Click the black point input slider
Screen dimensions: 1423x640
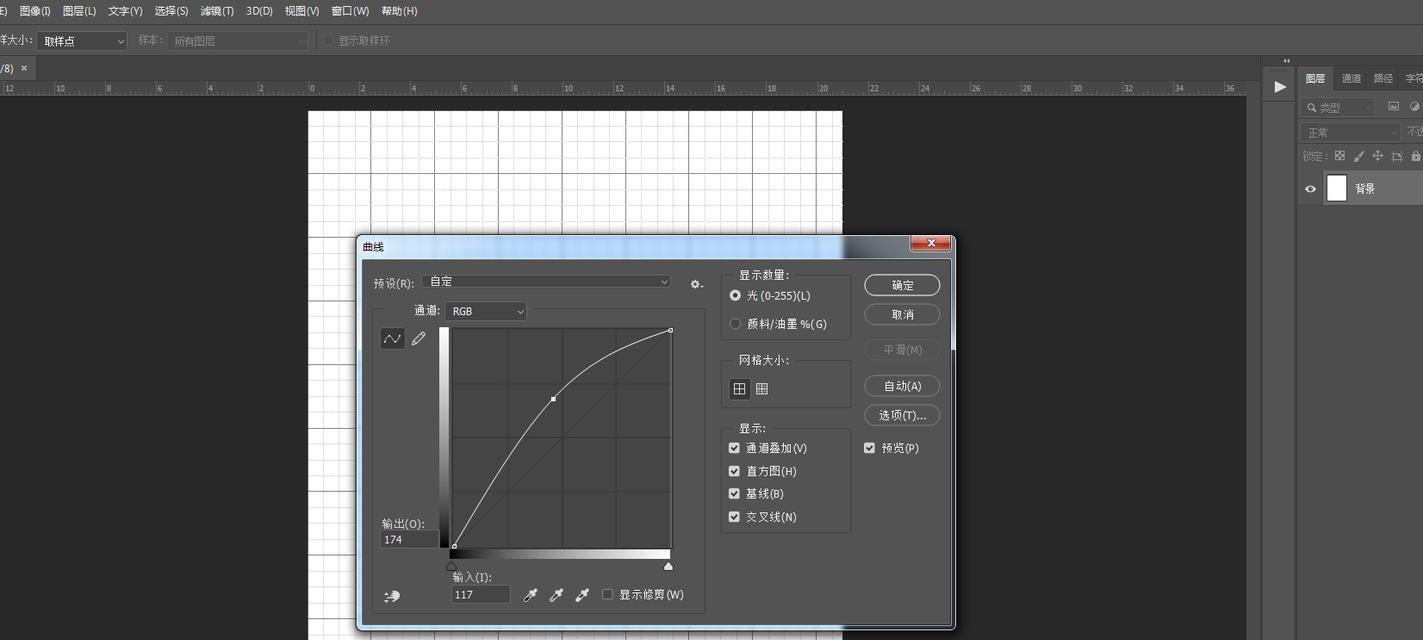tap(452, 566)
